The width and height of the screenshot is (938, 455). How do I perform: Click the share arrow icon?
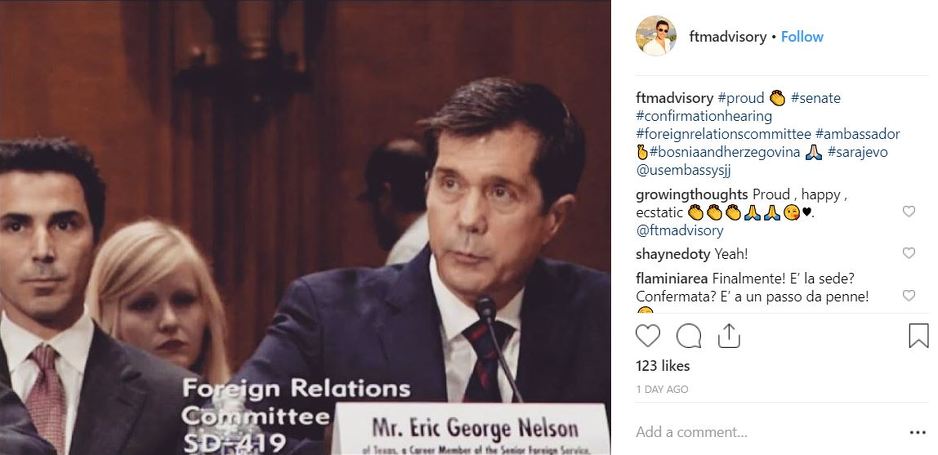pyautogui.click(x=729, y=335)
